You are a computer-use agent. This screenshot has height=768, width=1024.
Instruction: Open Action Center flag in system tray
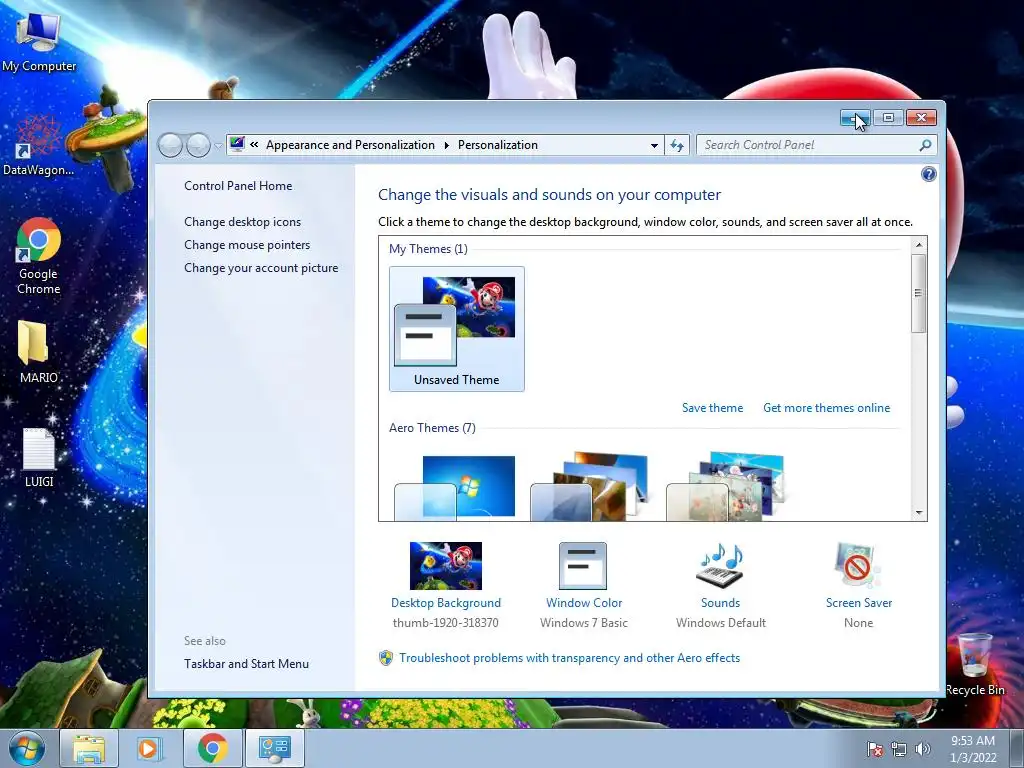(x=874, y=749)
